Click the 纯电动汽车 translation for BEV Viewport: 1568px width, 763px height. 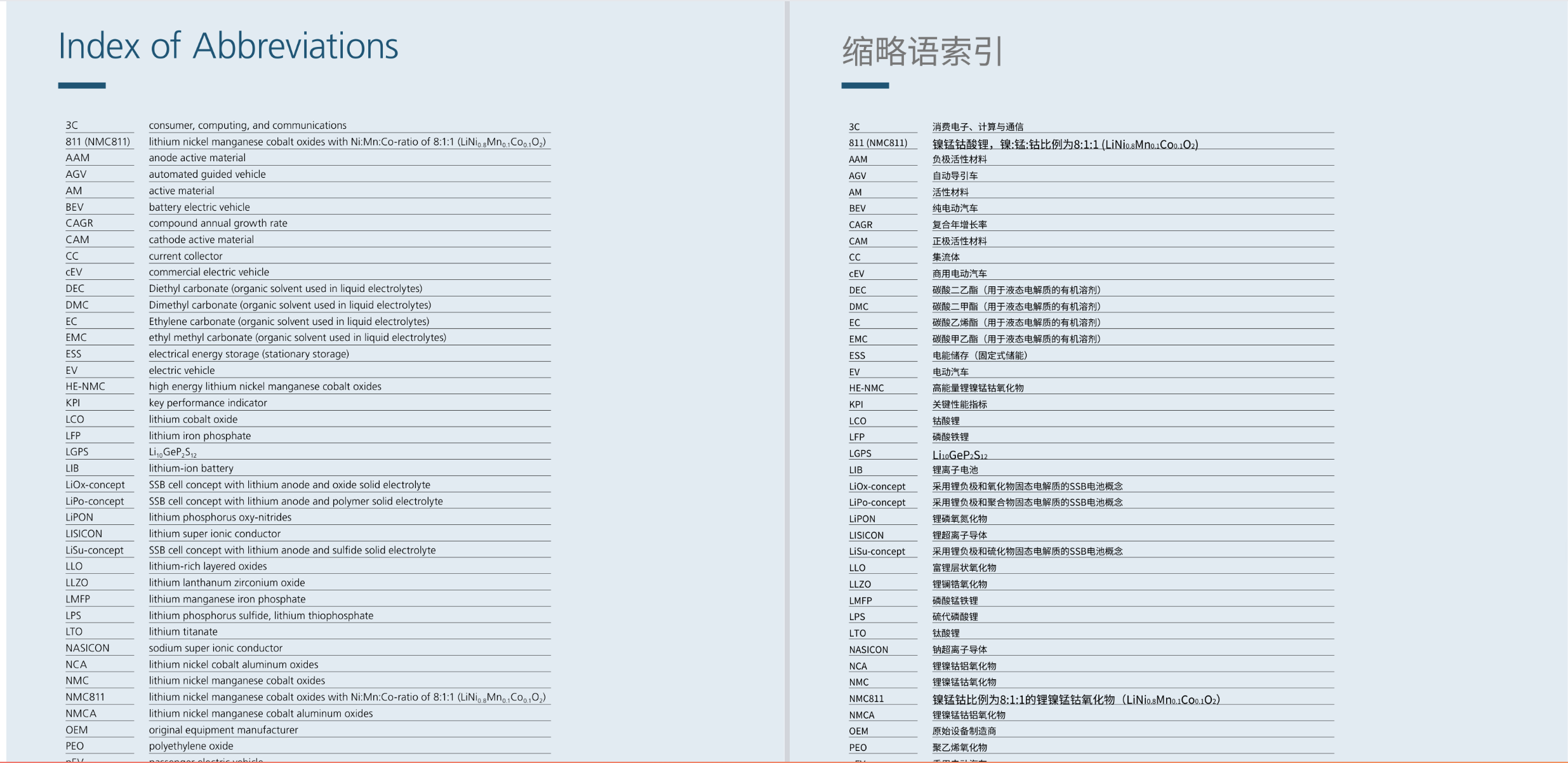tap(955, 208)
